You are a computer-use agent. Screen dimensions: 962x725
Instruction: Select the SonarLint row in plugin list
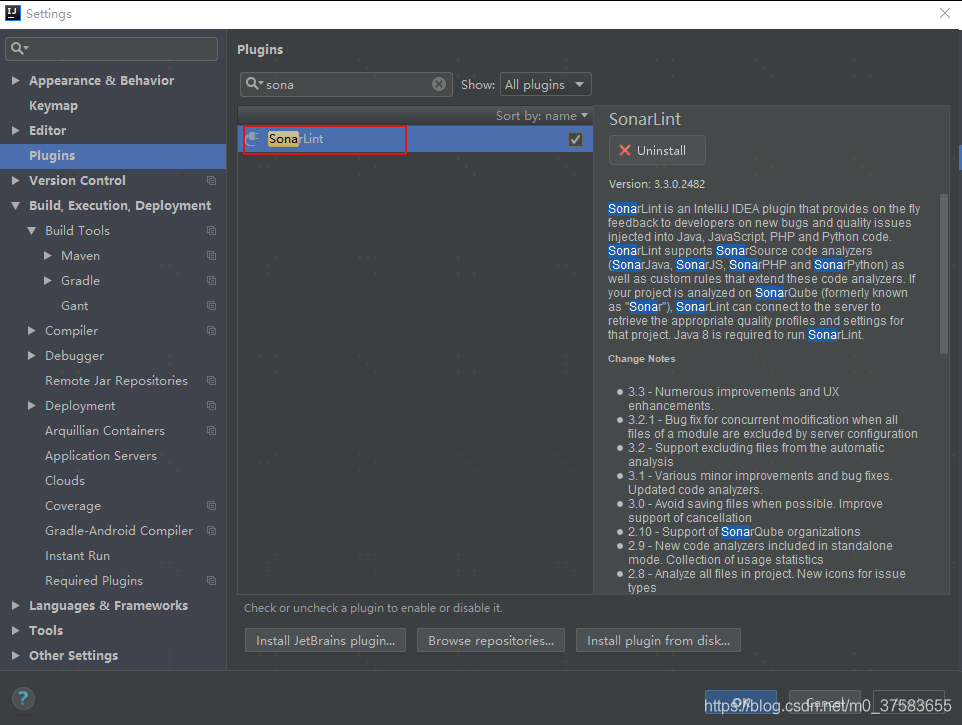click(415, 139)
